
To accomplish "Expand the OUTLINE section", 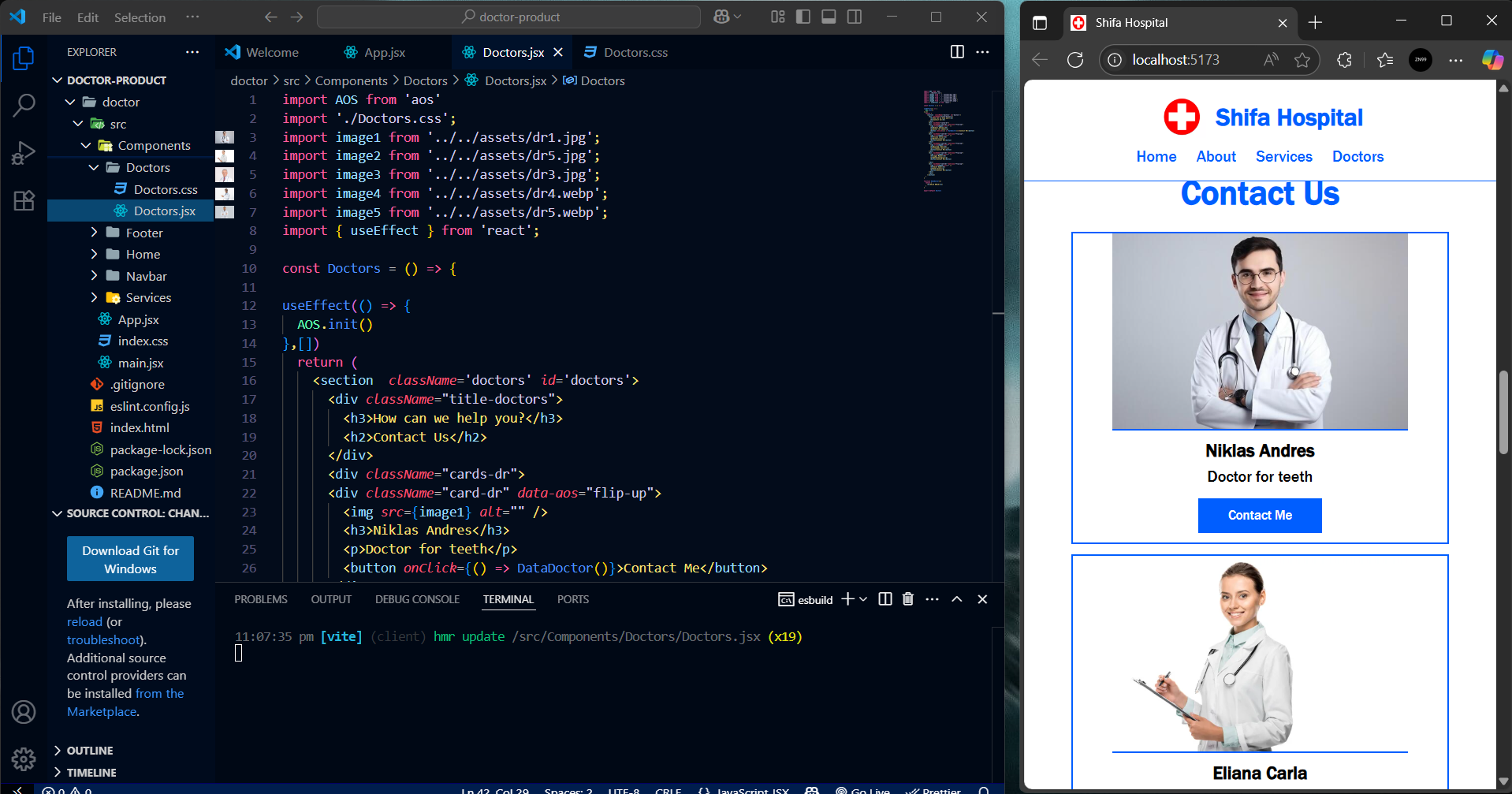I will tap(90, 751).
